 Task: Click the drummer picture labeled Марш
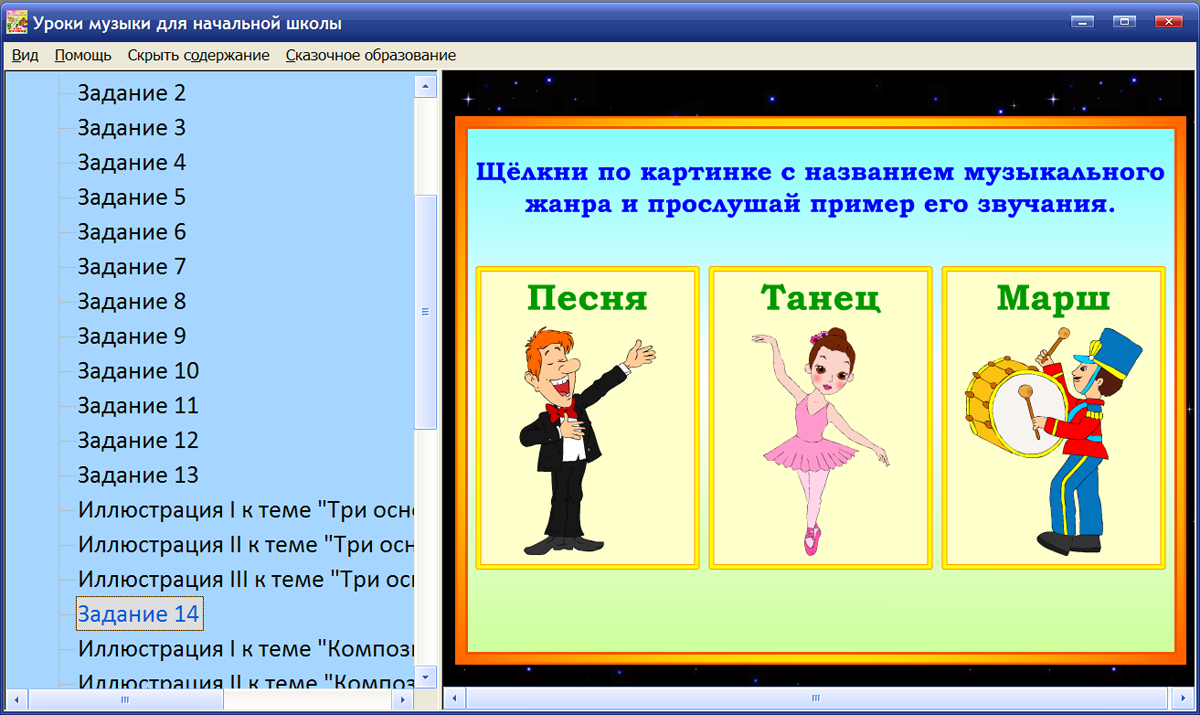point(1053,430)
